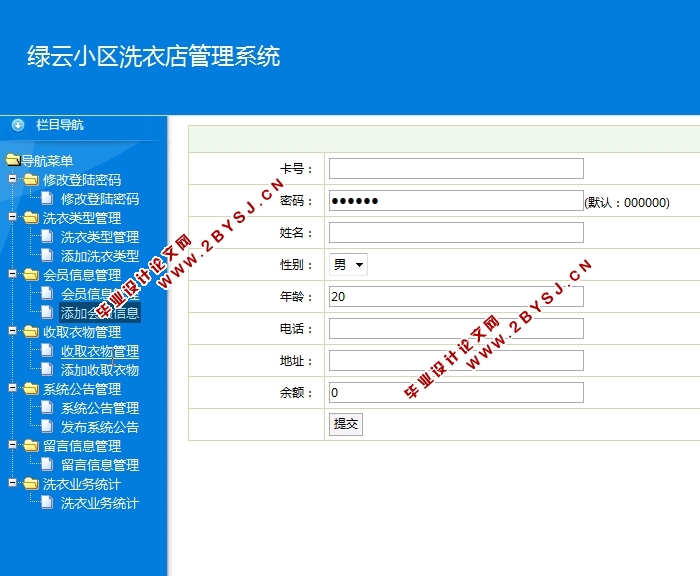Click the 洗衣业务统计 group label
The image size is (700, 576).
82,484
